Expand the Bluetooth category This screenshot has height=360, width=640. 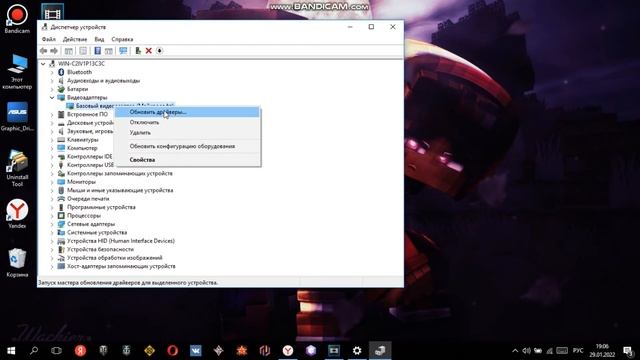52,72
